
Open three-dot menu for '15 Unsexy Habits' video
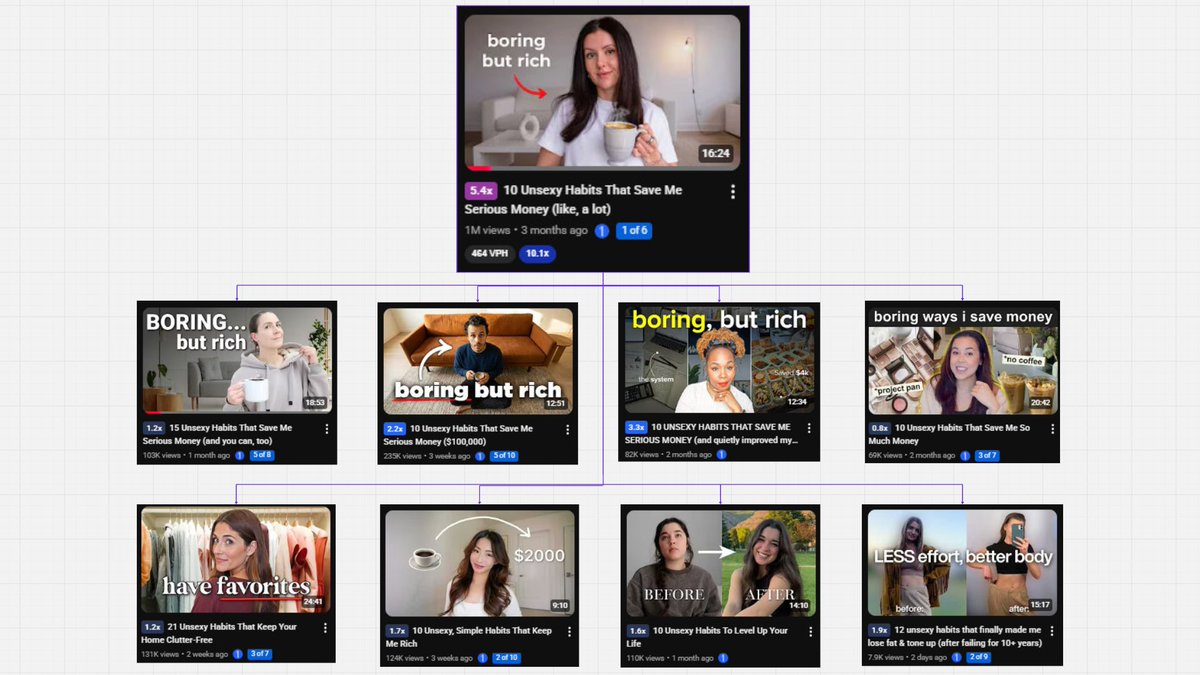click(x=326, y=429)
